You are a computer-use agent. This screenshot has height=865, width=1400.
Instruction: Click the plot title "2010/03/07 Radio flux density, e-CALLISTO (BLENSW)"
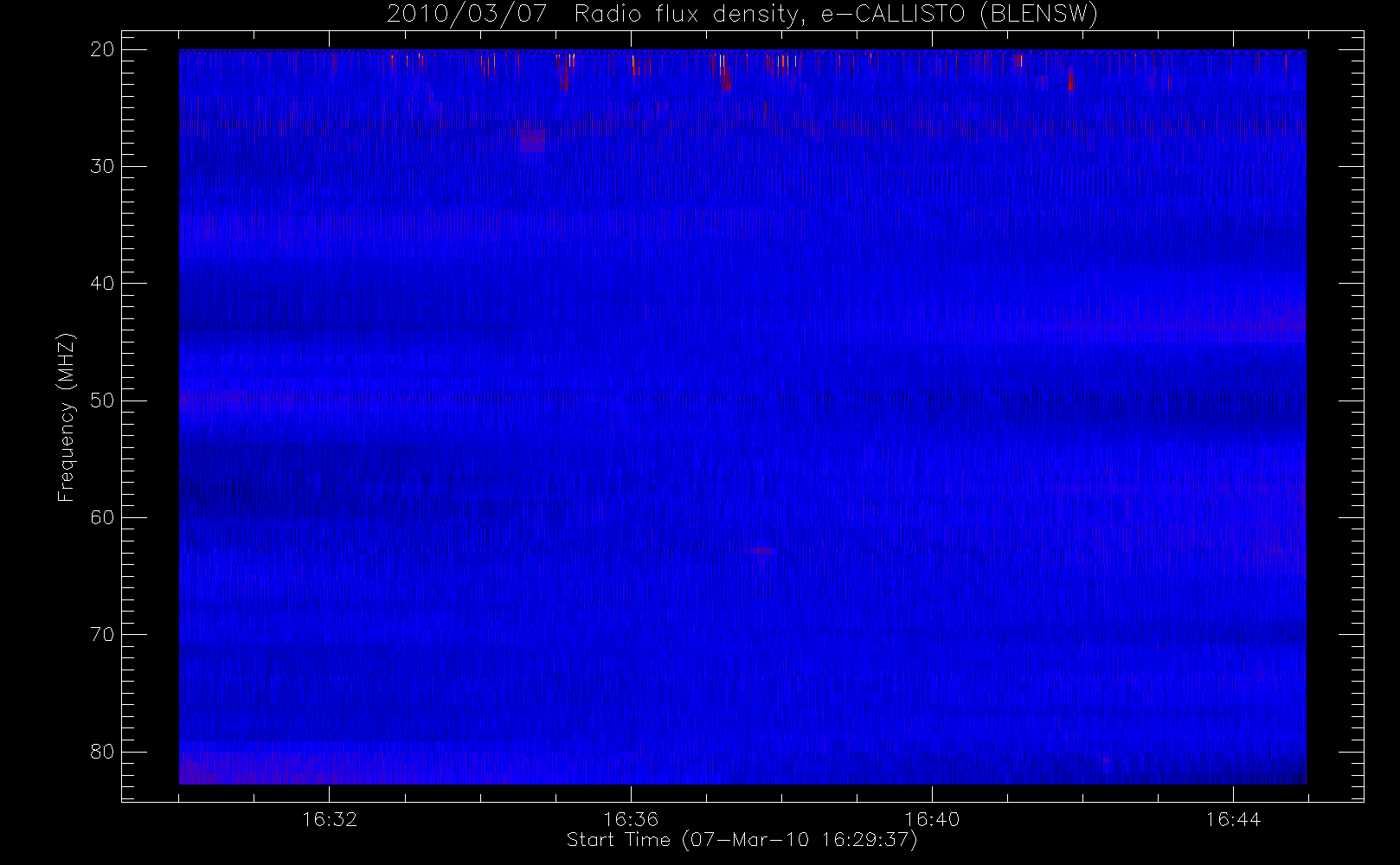pos(742,15)
